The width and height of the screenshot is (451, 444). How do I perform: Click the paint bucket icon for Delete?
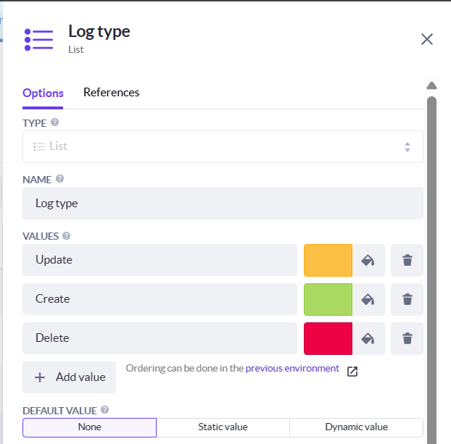tap(368, 338)
